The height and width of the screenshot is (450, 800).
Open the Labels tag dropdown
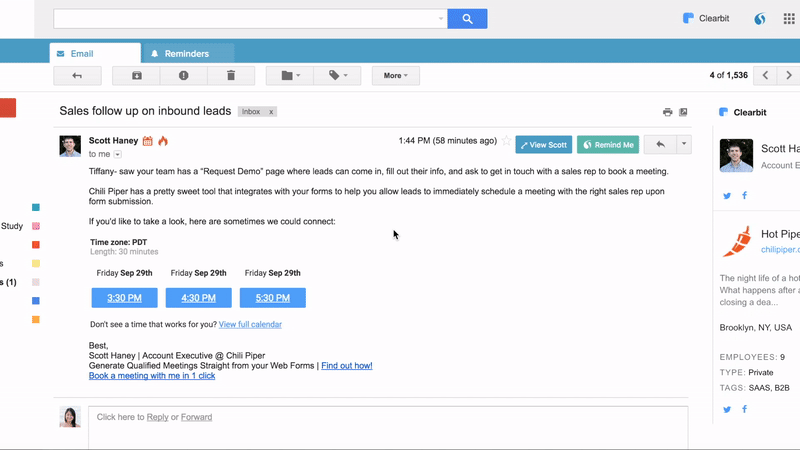coord(337,76)
